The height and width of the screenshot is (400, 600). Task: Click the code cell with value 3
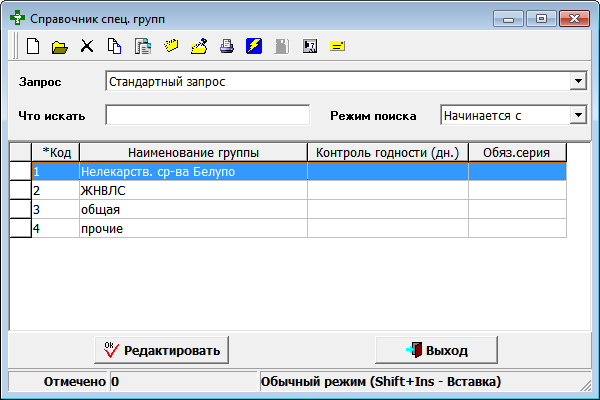pos(55,209)
